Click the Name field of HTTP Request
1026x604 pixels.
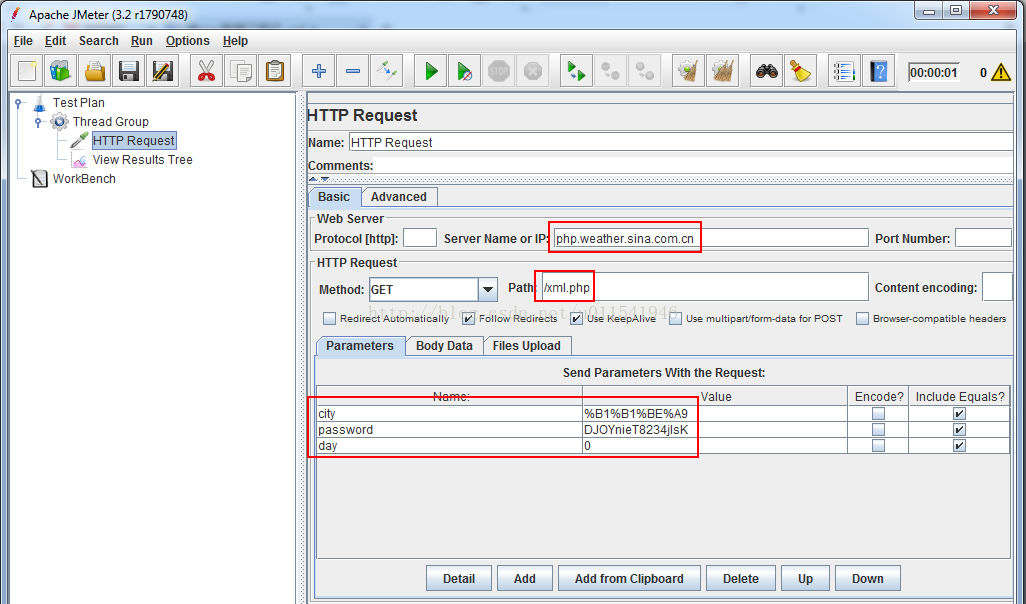(x=681, y=143)
